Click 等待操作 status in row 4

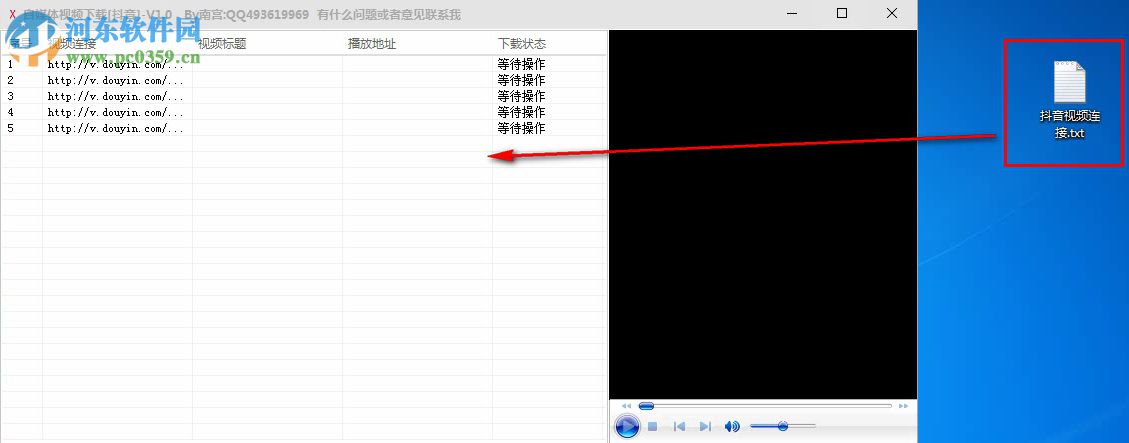(521, 112)
